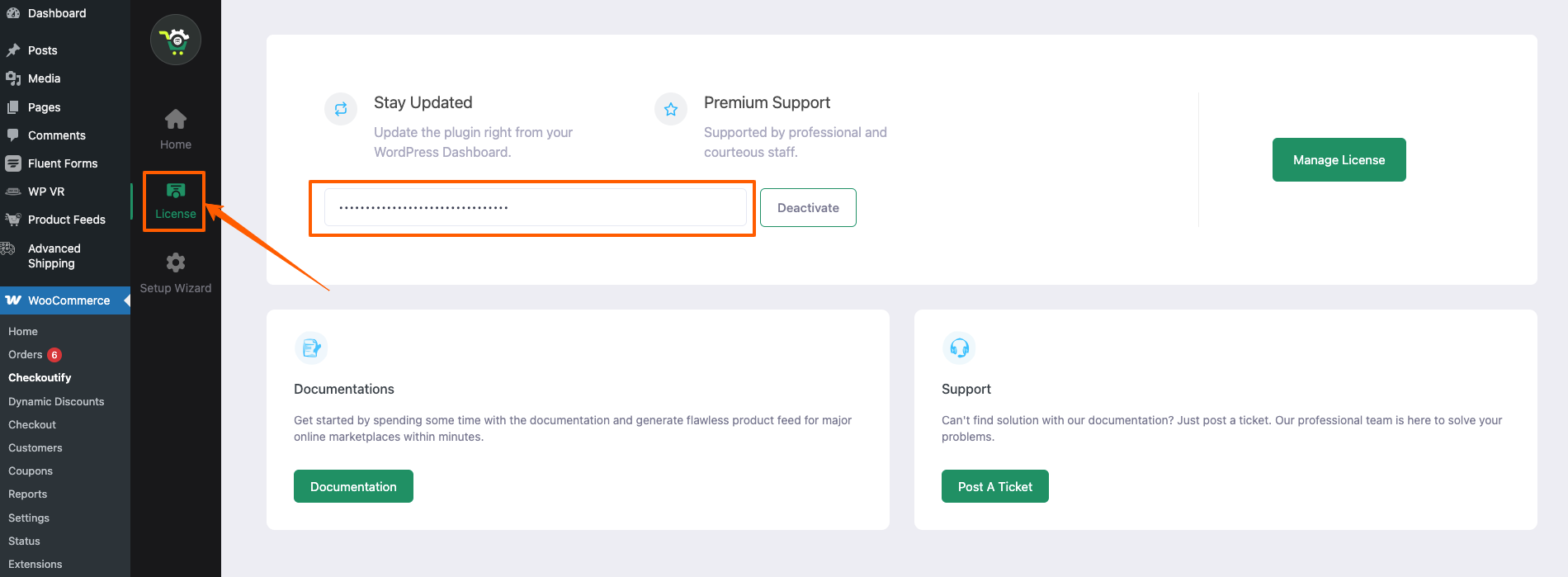Viewport: 1568px width, 577px height.
Task: Open the Home icon in plugin sidebar
Action: pyautogui.click(x=176, y=120)
